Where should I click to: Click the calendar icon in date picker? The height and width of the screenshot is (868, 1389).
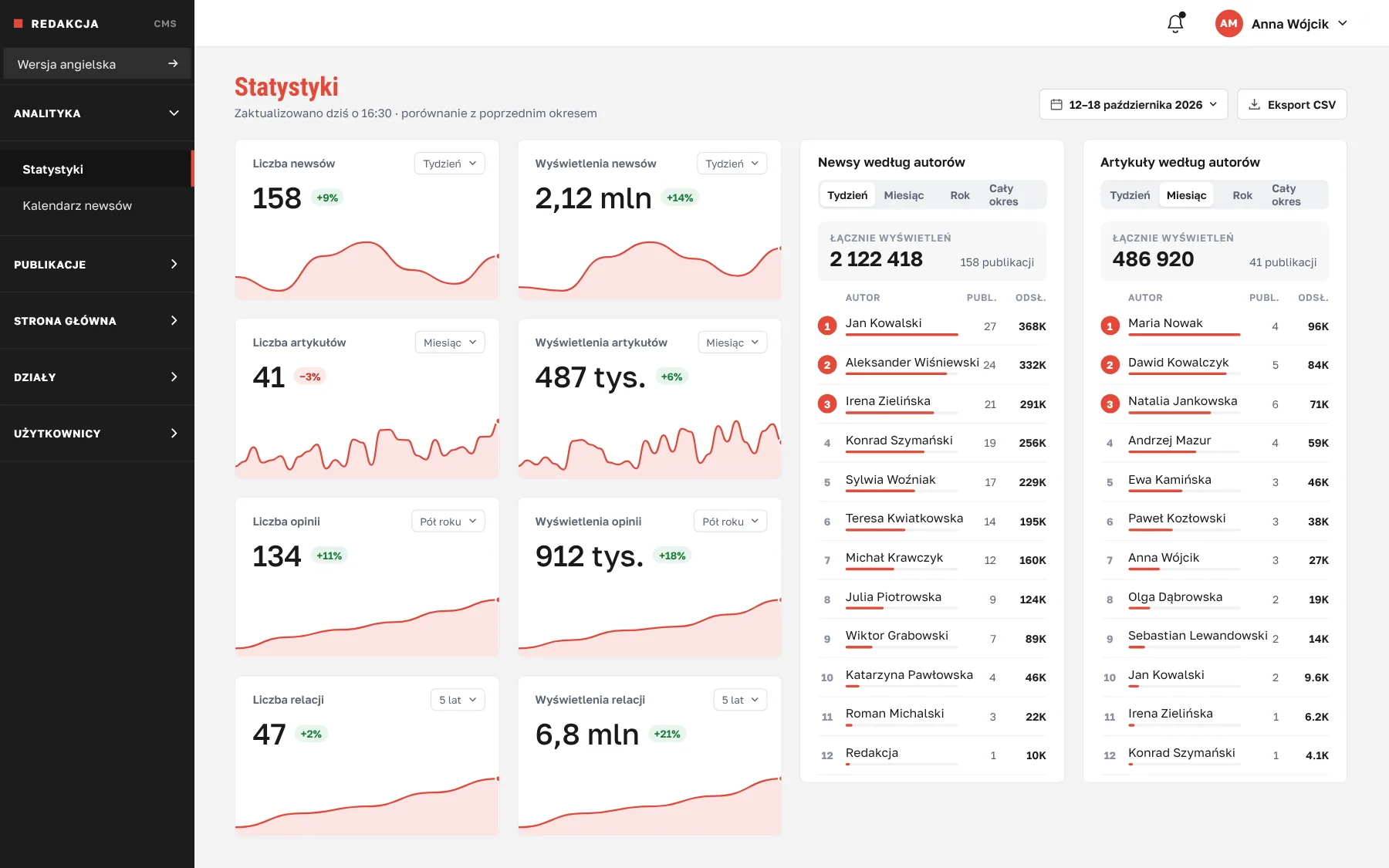[1056, 105]
